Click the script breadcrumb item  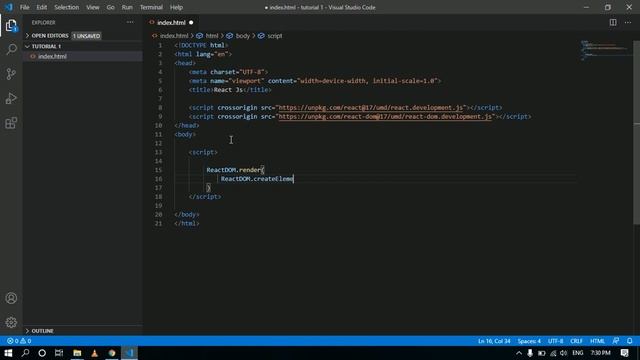coord(274,36)
